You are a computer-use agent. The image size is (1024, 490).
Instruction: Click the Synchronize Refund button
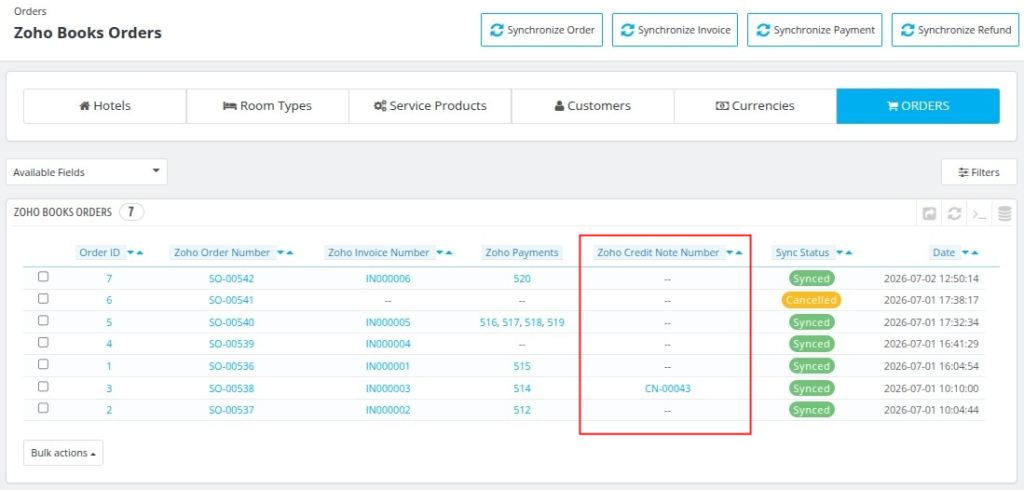click(955, 30)
